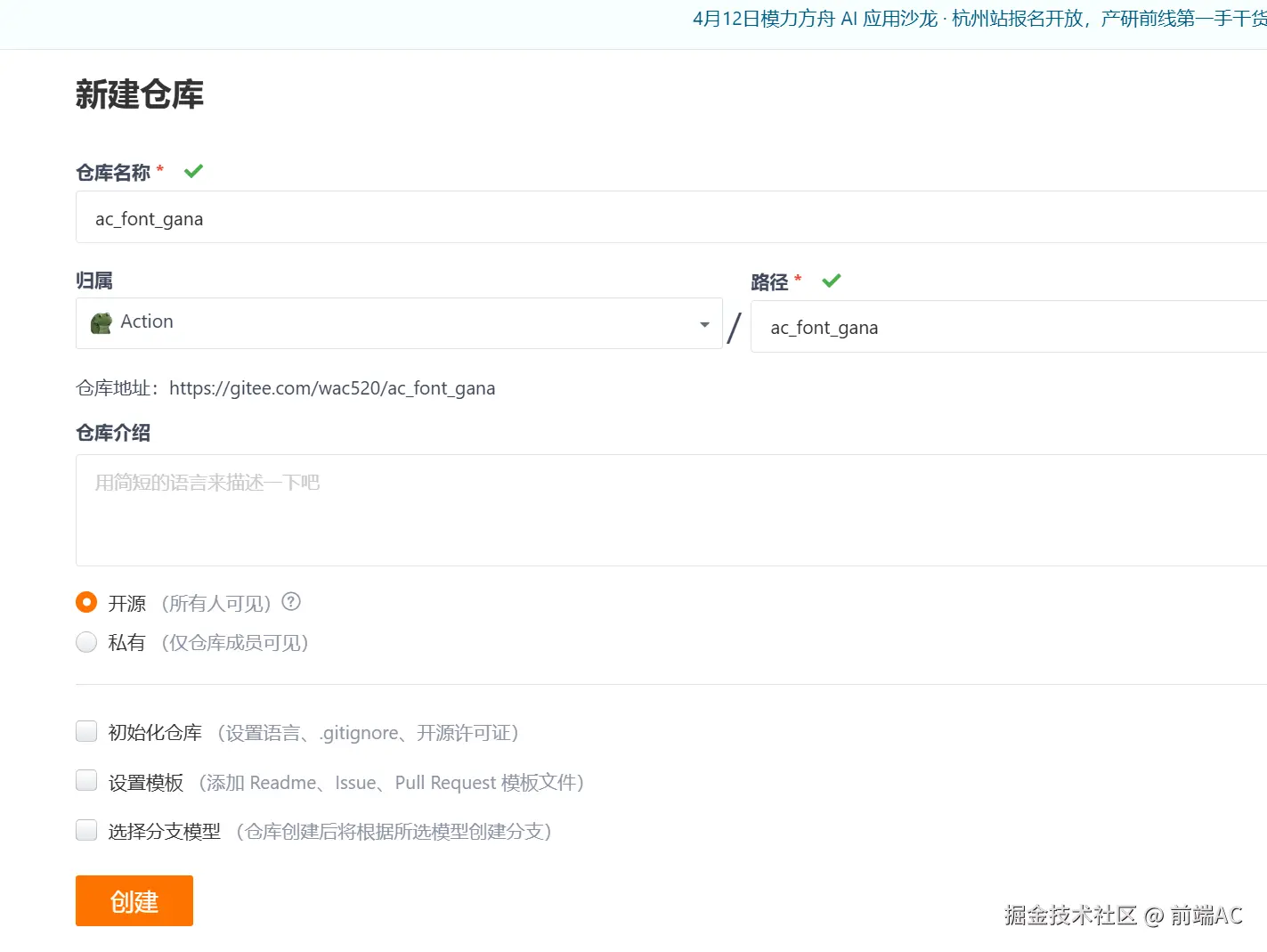Click the green checkmark beside 路径
This screenshot has width=1267, height=952.
[x=831, y=281]
